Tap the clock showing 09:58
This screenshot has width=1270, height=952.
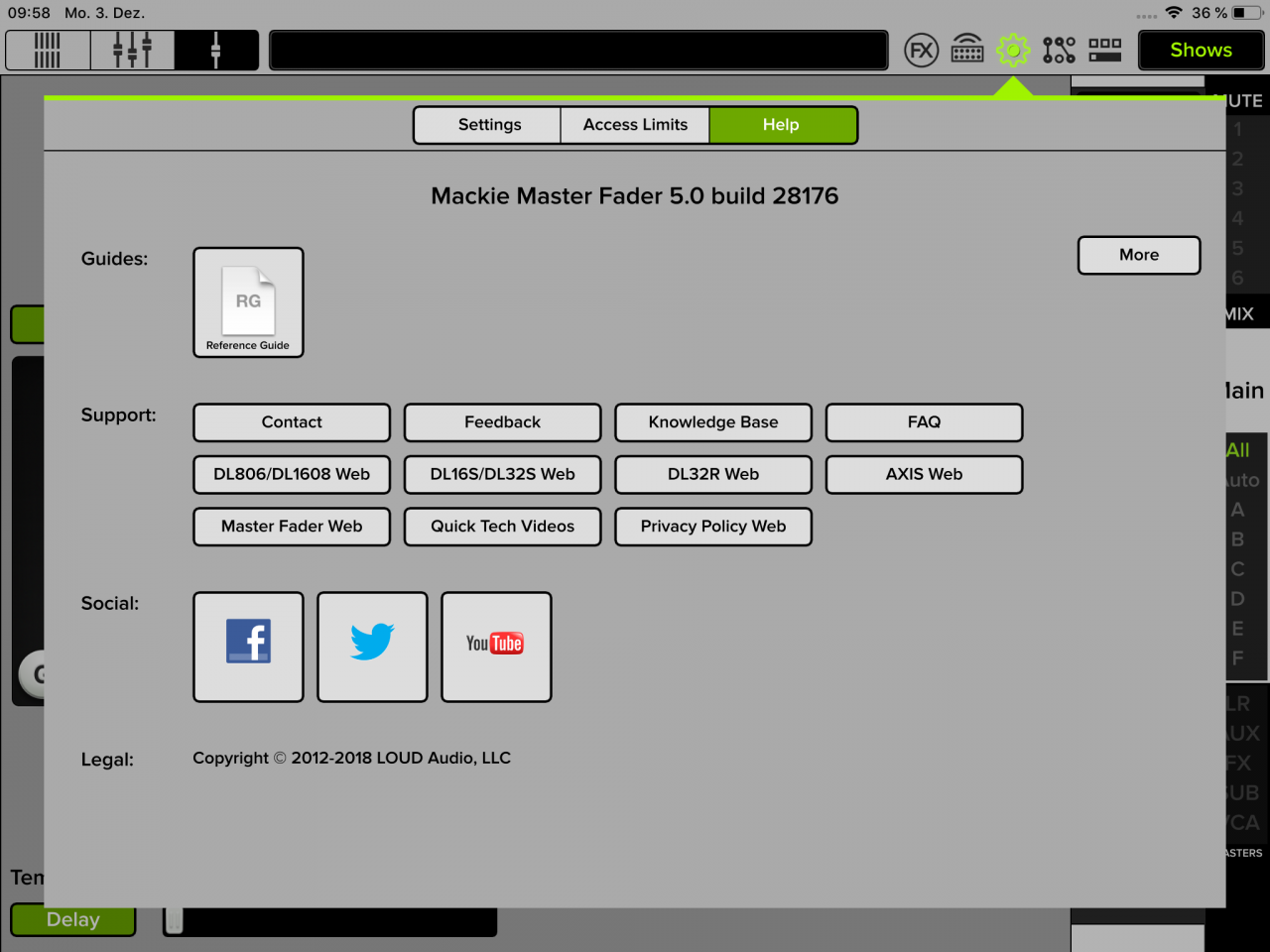[29, 13]
